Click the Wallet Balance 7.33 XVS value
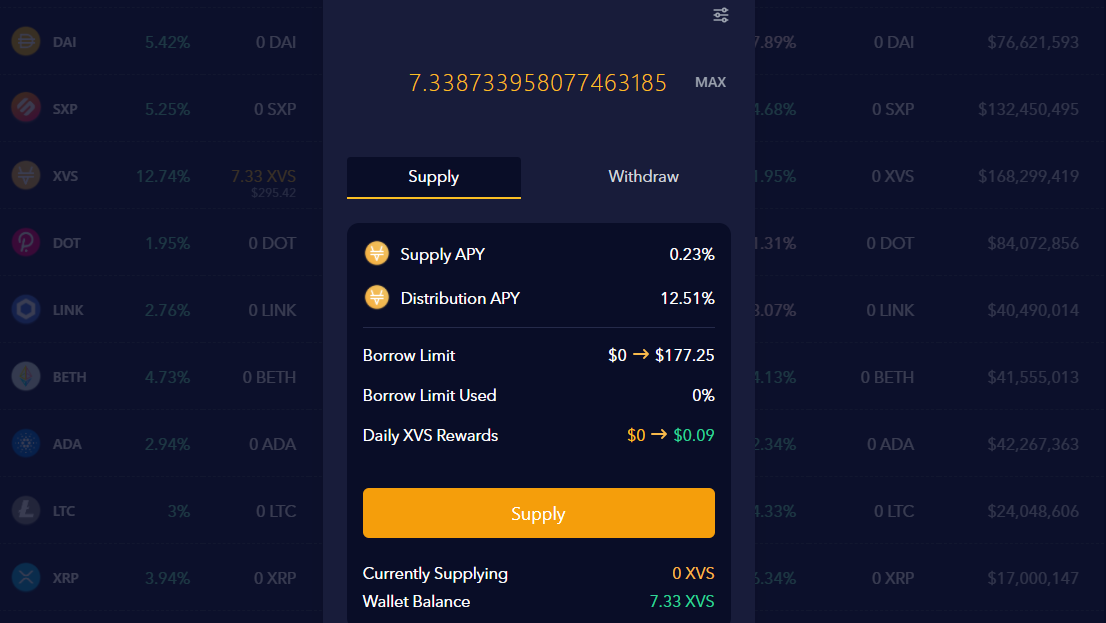The image size is (1106, 623). [x=682, y=601]
